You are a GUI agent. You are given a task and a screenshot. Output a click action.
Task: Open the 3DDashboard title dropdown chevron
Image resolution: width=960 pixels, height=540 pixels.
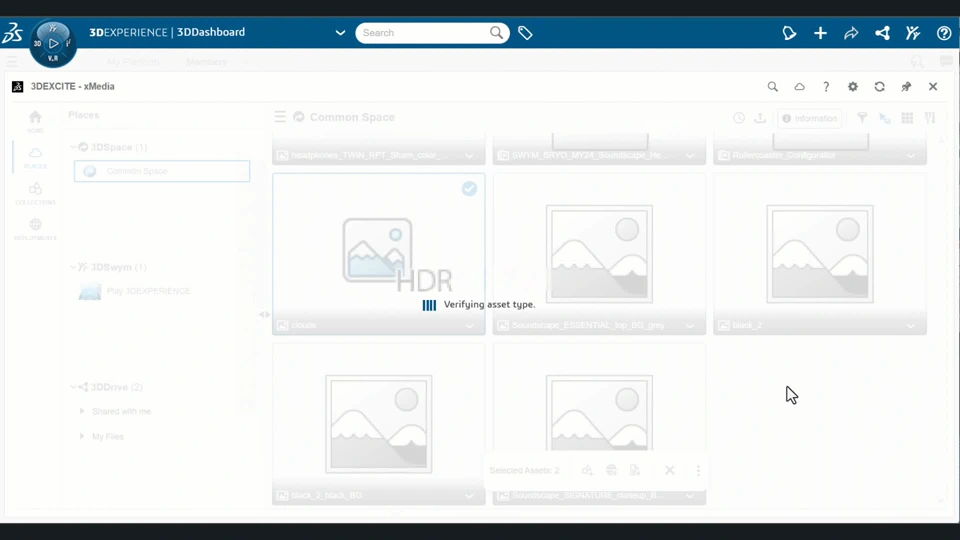click(340, 33)
